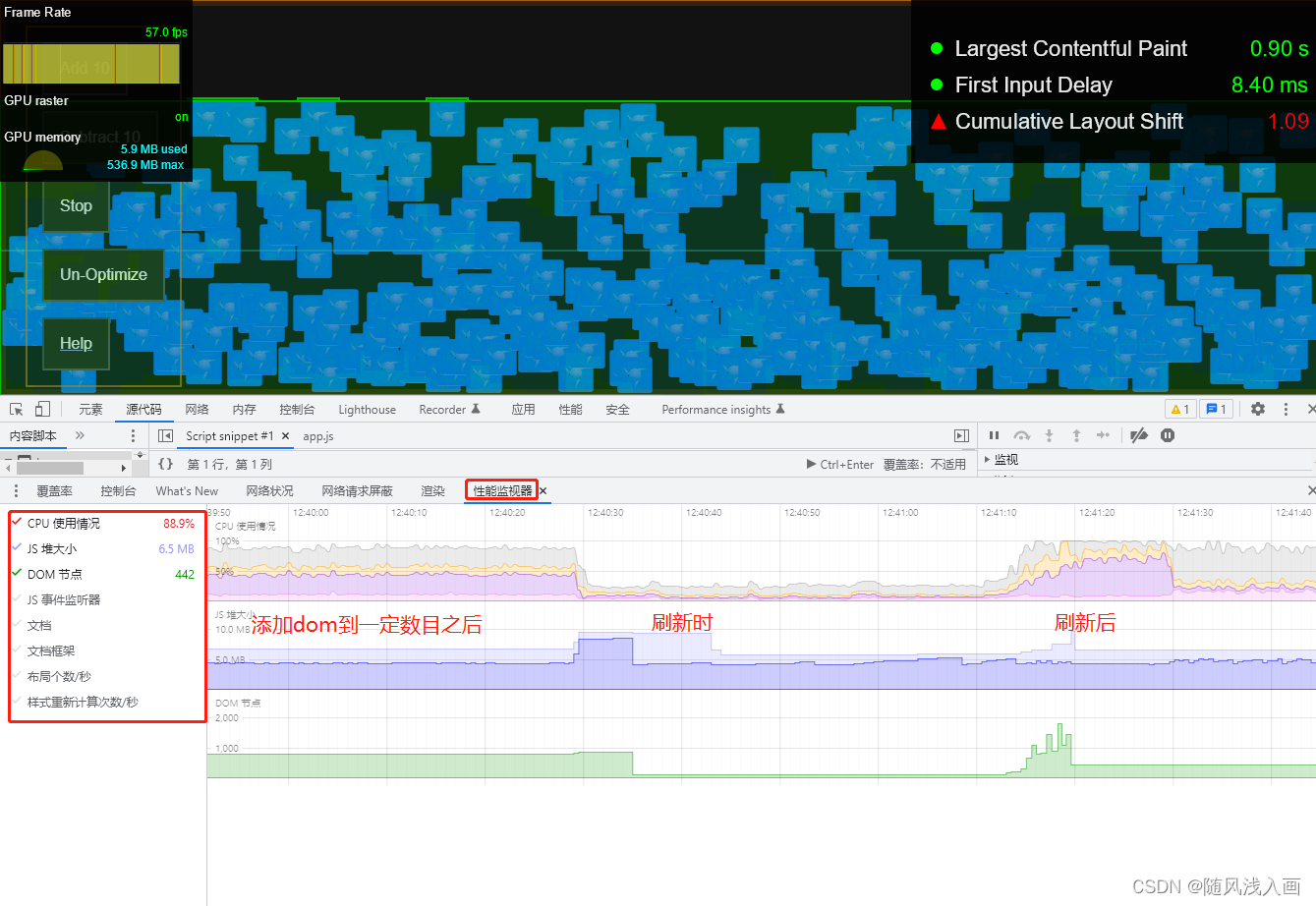Click the 覆盖率: 不适用 status text
Screen dimensions: 1316x906
pyautogui.click(x=924, y=464)
